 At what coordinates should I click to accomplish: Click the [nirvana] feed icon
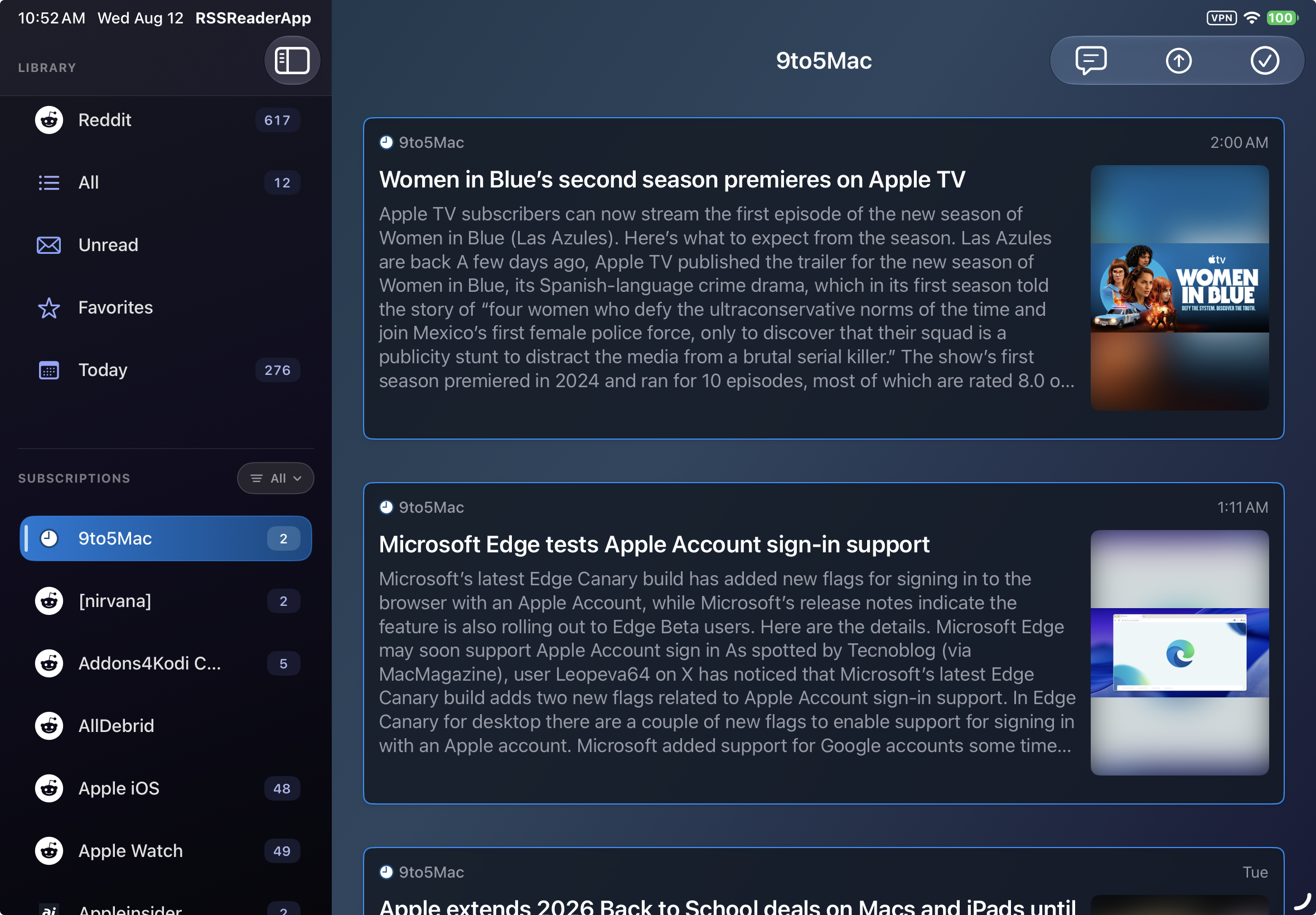(x=49, y=601)
